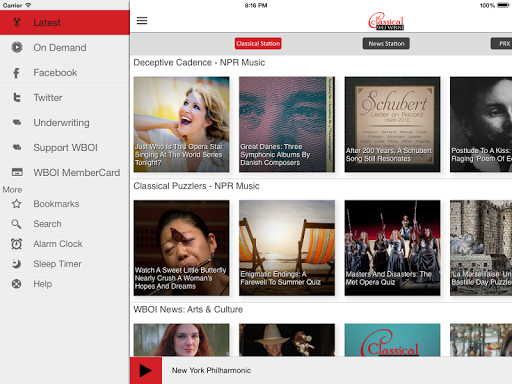Open the On Demand play icon
512x384 pixels.
17,47
